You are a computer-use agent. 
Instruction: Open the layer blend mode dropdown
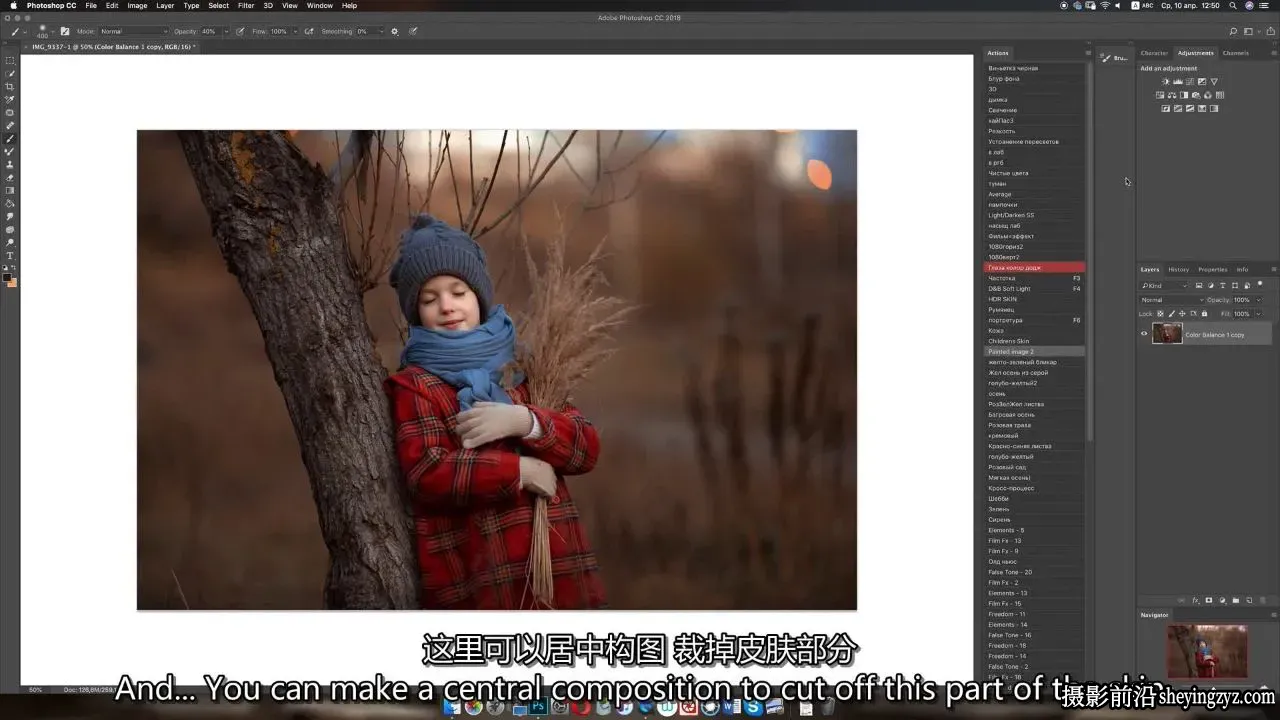(x=1172, y=300)
